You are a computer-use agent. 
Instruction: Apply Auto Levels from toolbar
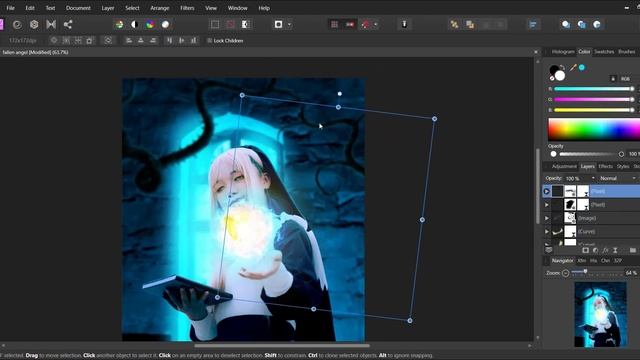pos(119,24)
